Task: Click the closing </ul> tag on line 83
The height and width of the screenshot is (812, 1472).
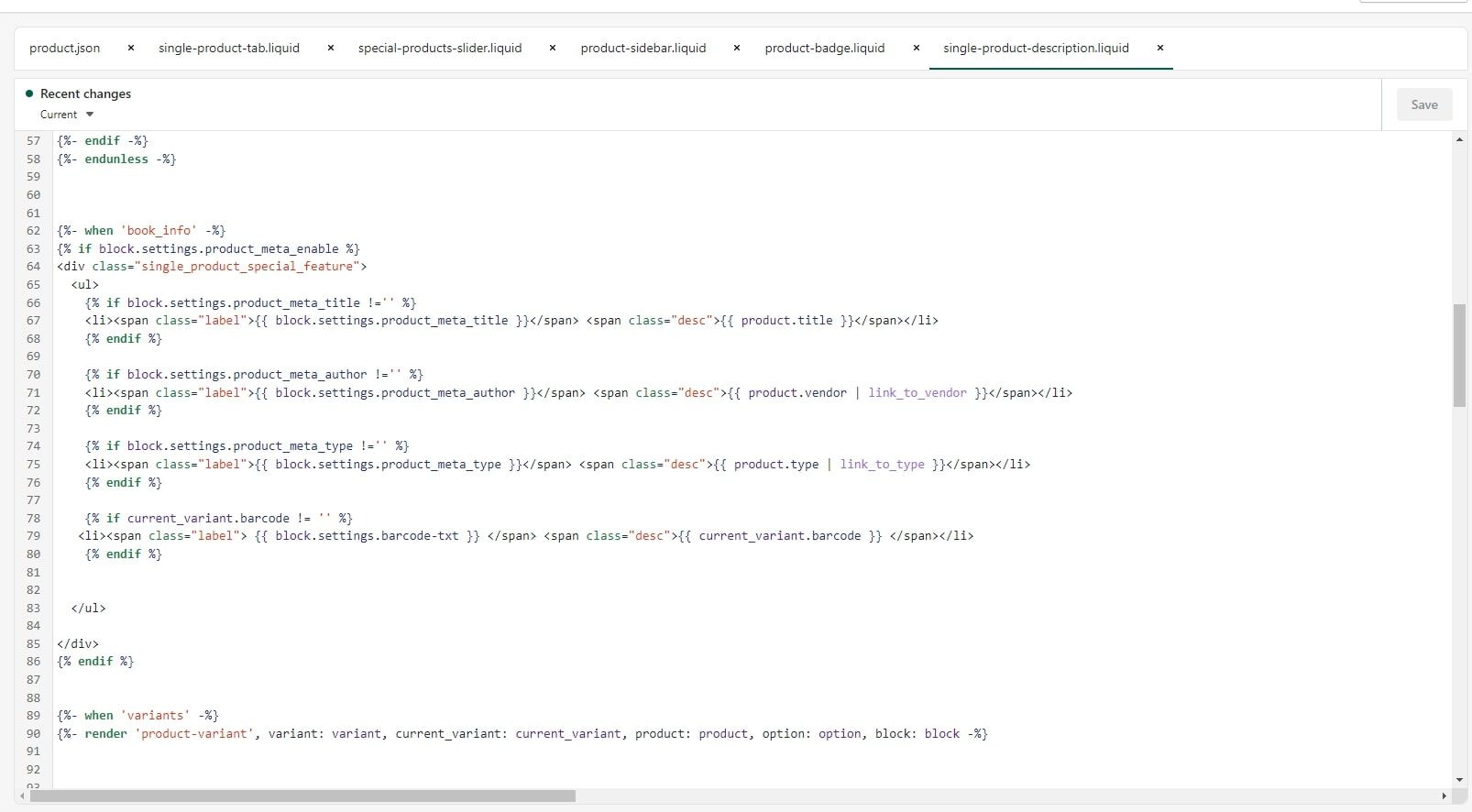Action: tap(89, 609)
